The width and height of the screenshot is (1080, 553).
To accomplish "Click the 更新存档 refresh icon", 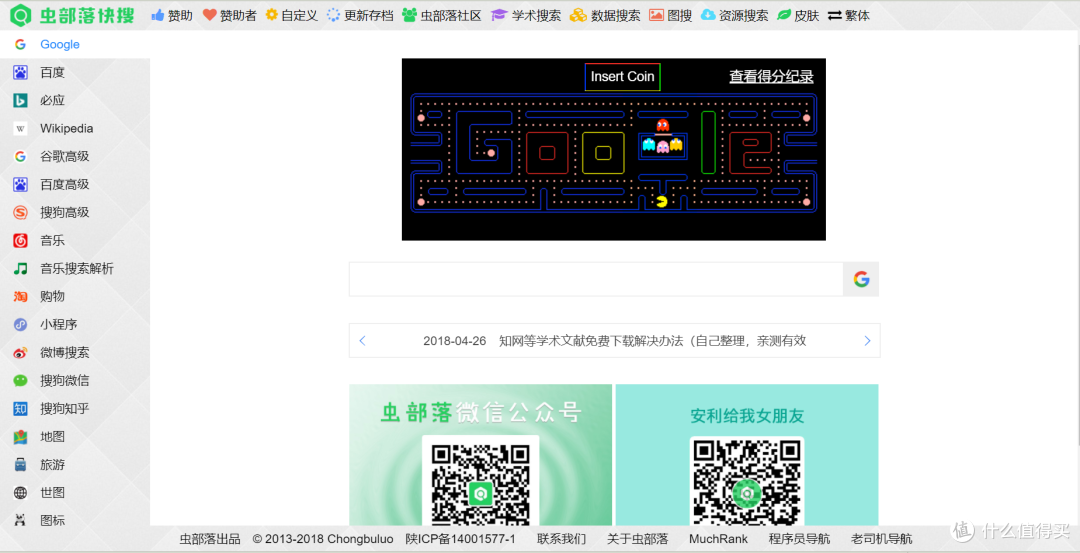I will click(x=333, y=15).
